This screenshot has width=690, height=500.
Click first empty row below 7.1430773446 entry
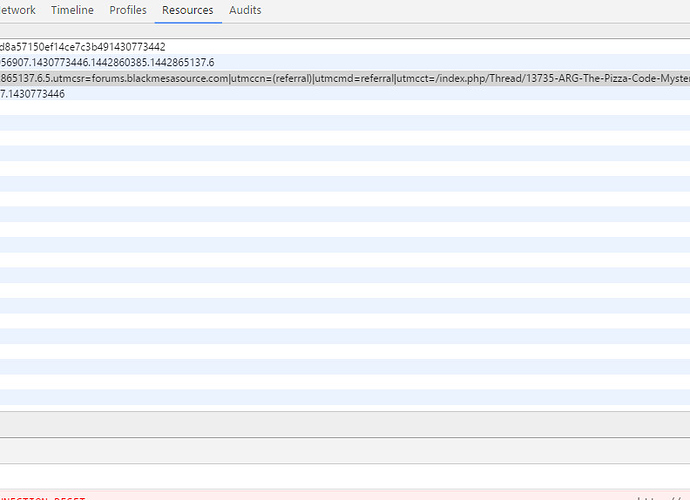pos(345,108)
